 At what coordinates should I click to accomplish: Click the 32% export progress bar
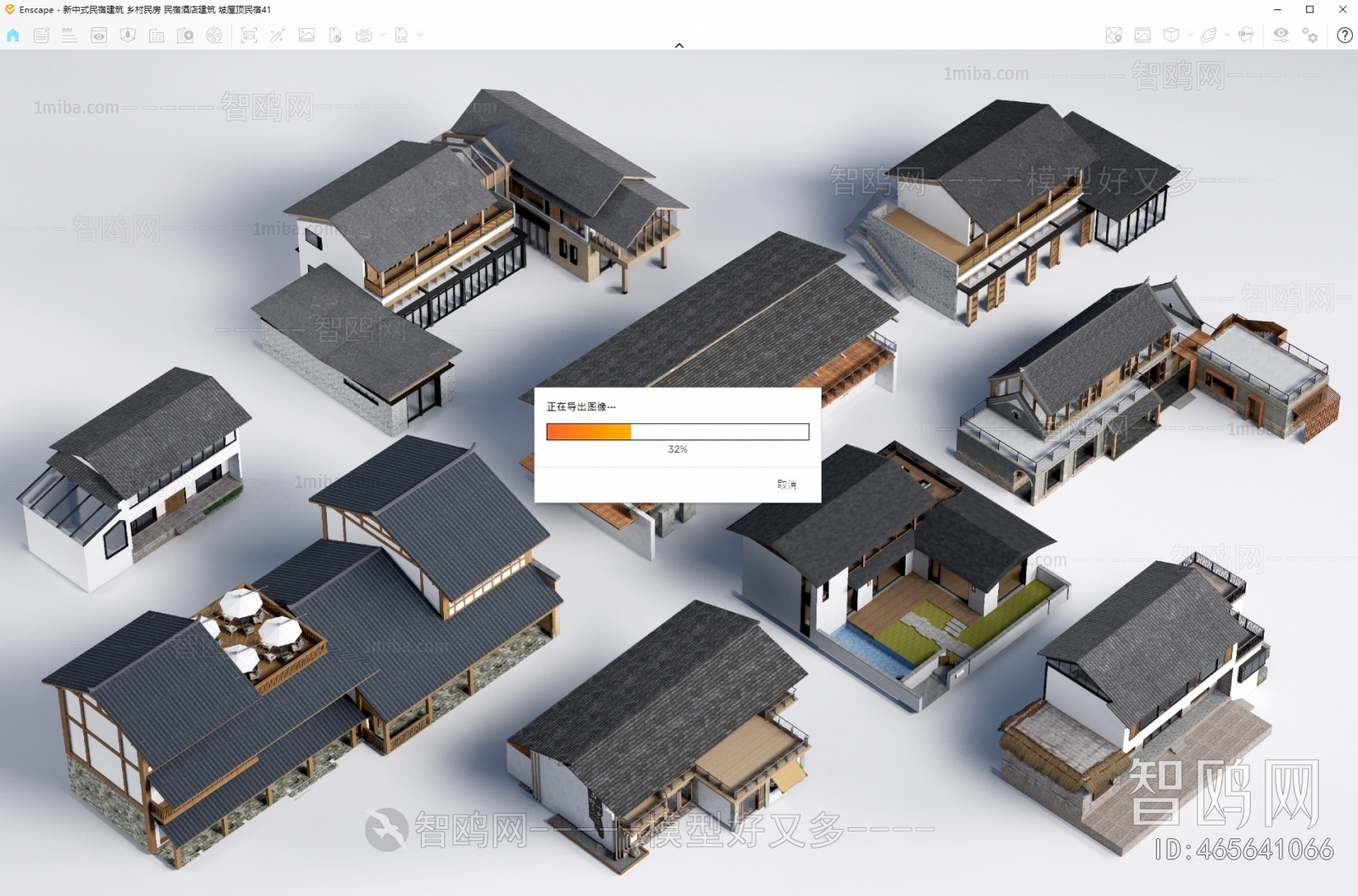point(677,432)
